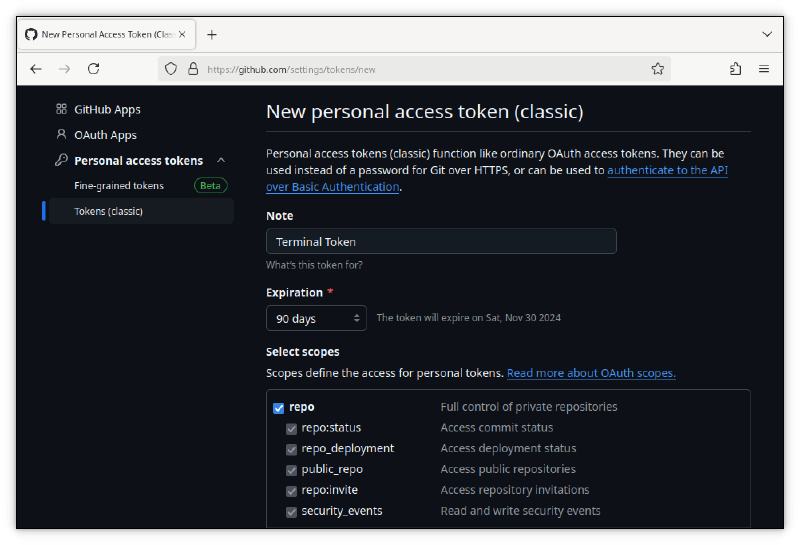
Task: Open the Read more about OAuth scopes link
Action: (591, 373)
